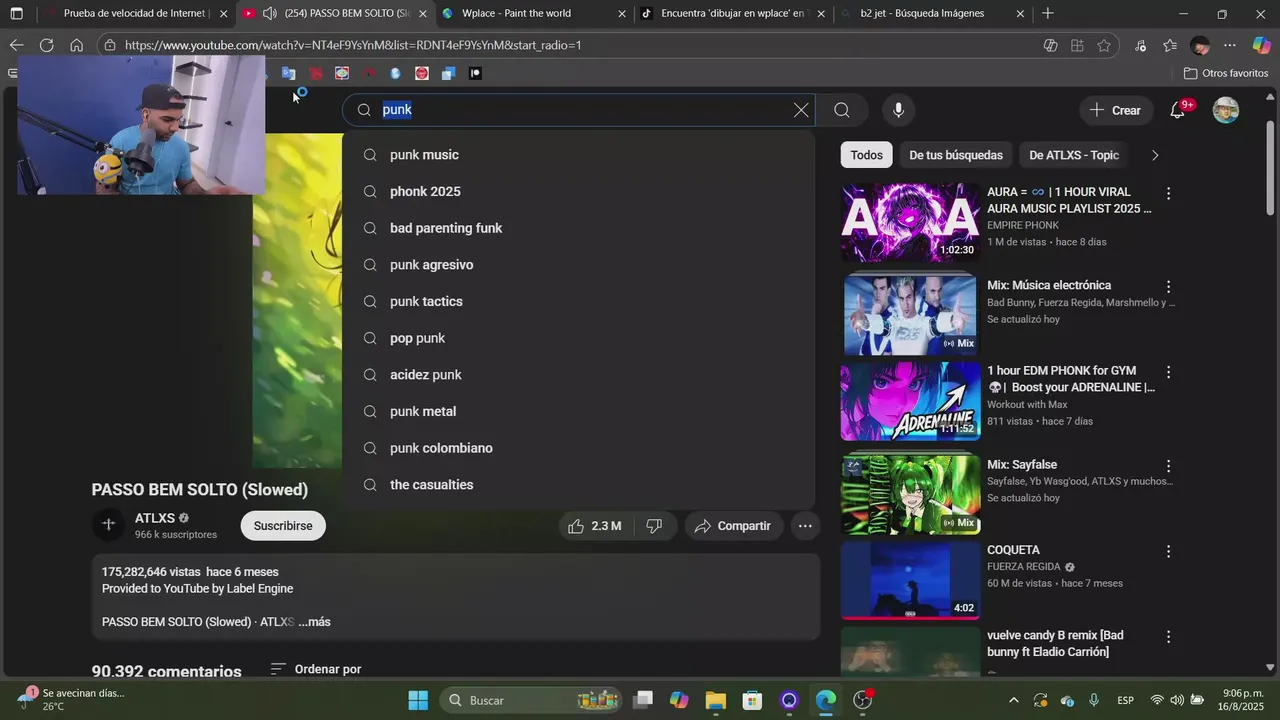Choose the punk tactics suggestion

coord(578,302)
